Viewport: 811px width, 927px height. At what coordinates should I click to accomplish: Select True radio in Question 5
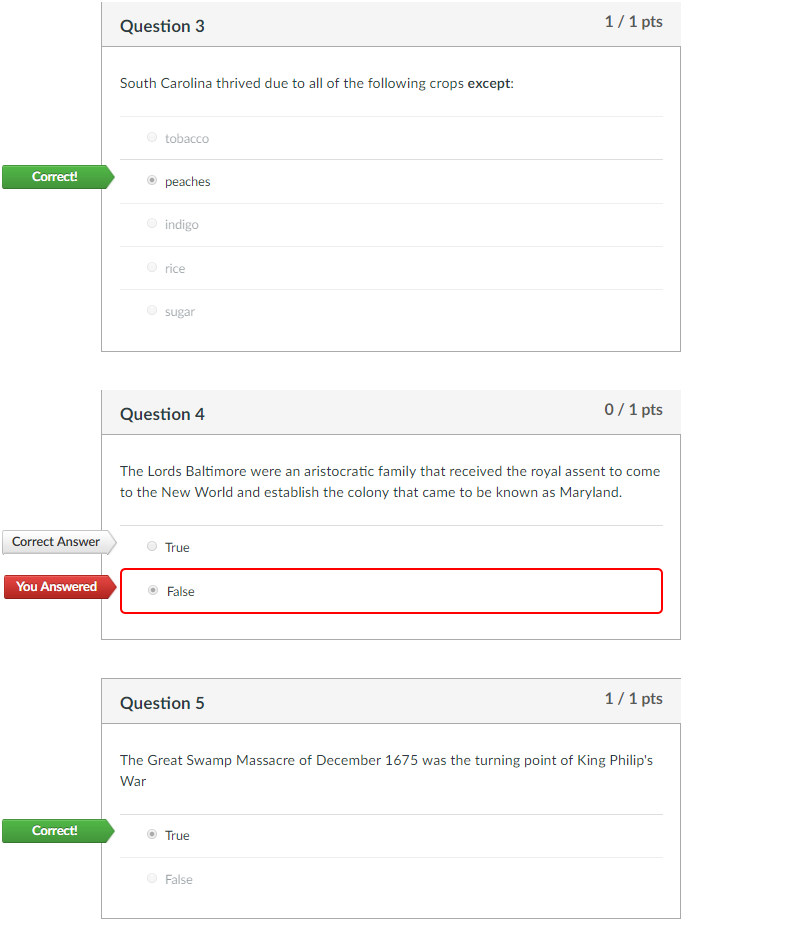[152, 834]
